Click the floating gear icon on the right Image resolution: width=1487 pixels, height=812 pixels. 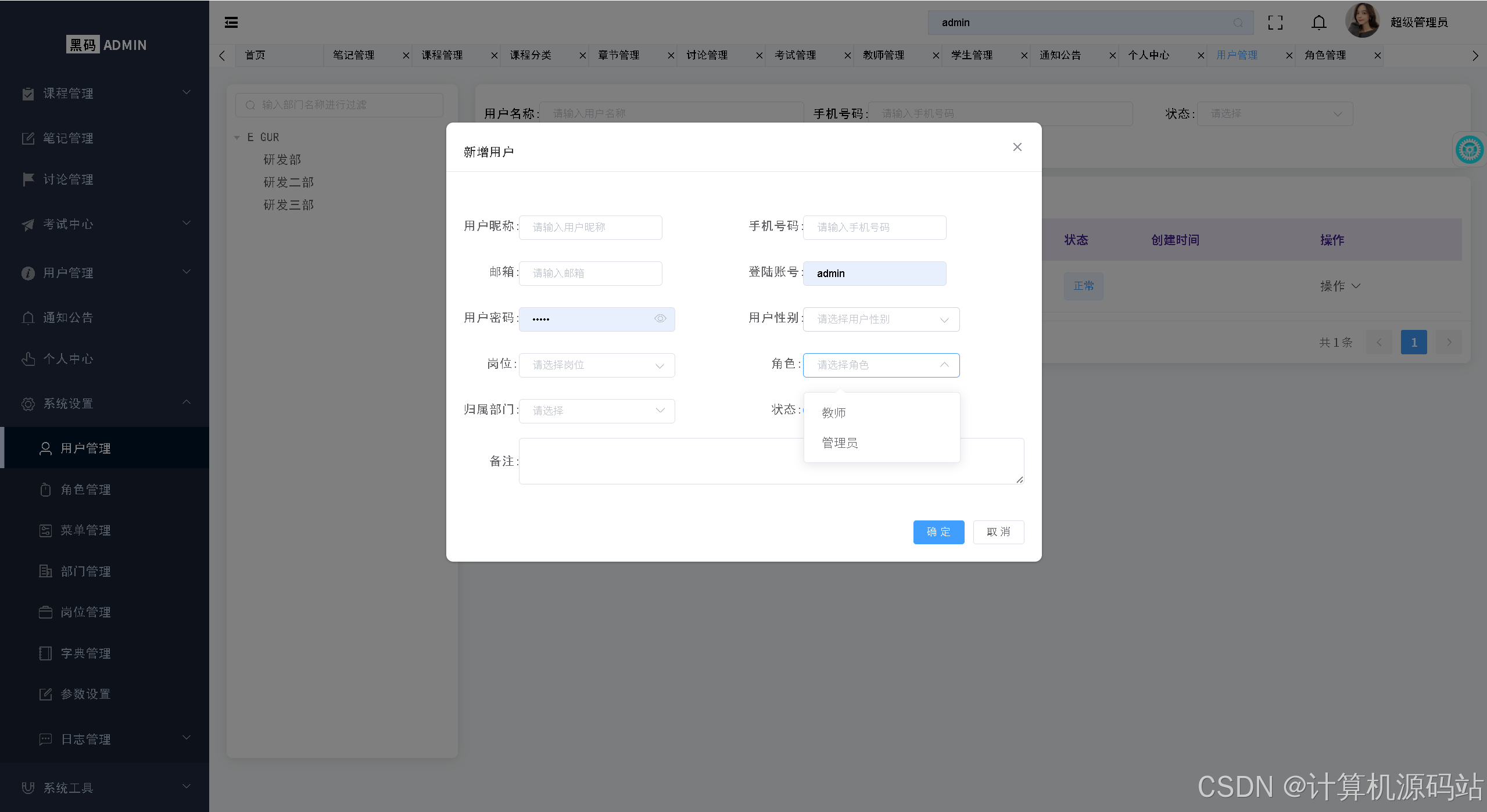coord(1470,149)
